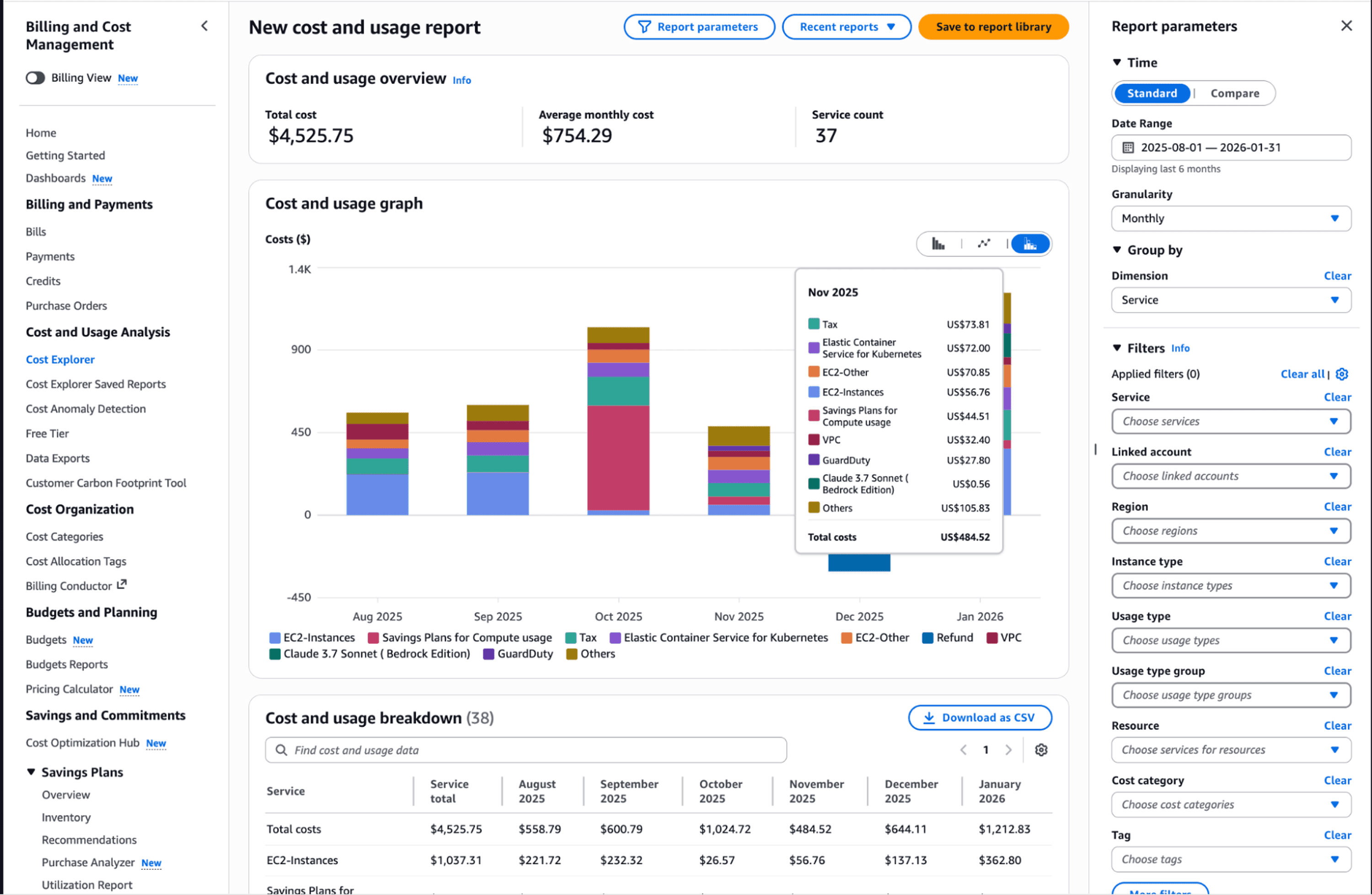
Task: Select Standard time mode
Action: point(1152,93)
